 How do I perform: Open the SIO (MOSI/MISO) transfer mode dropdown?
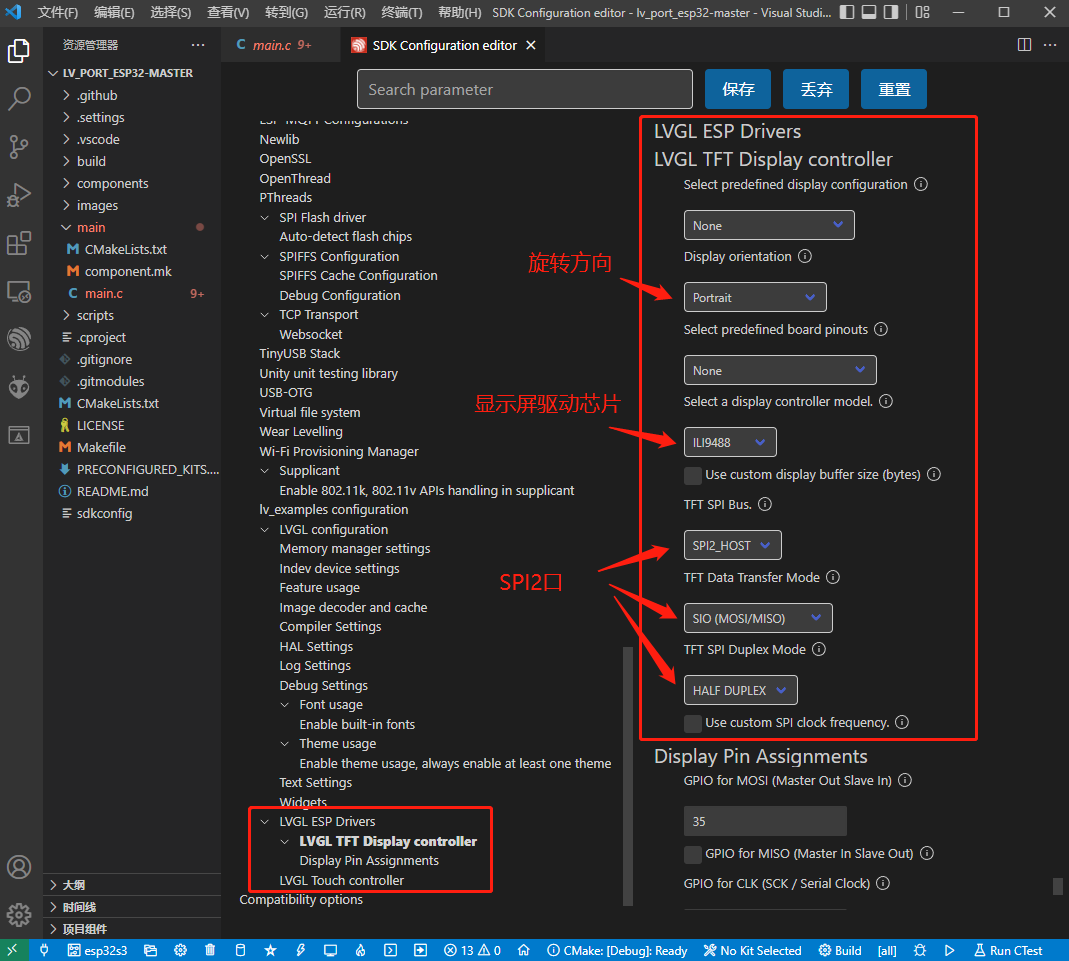tap(757, 618)
